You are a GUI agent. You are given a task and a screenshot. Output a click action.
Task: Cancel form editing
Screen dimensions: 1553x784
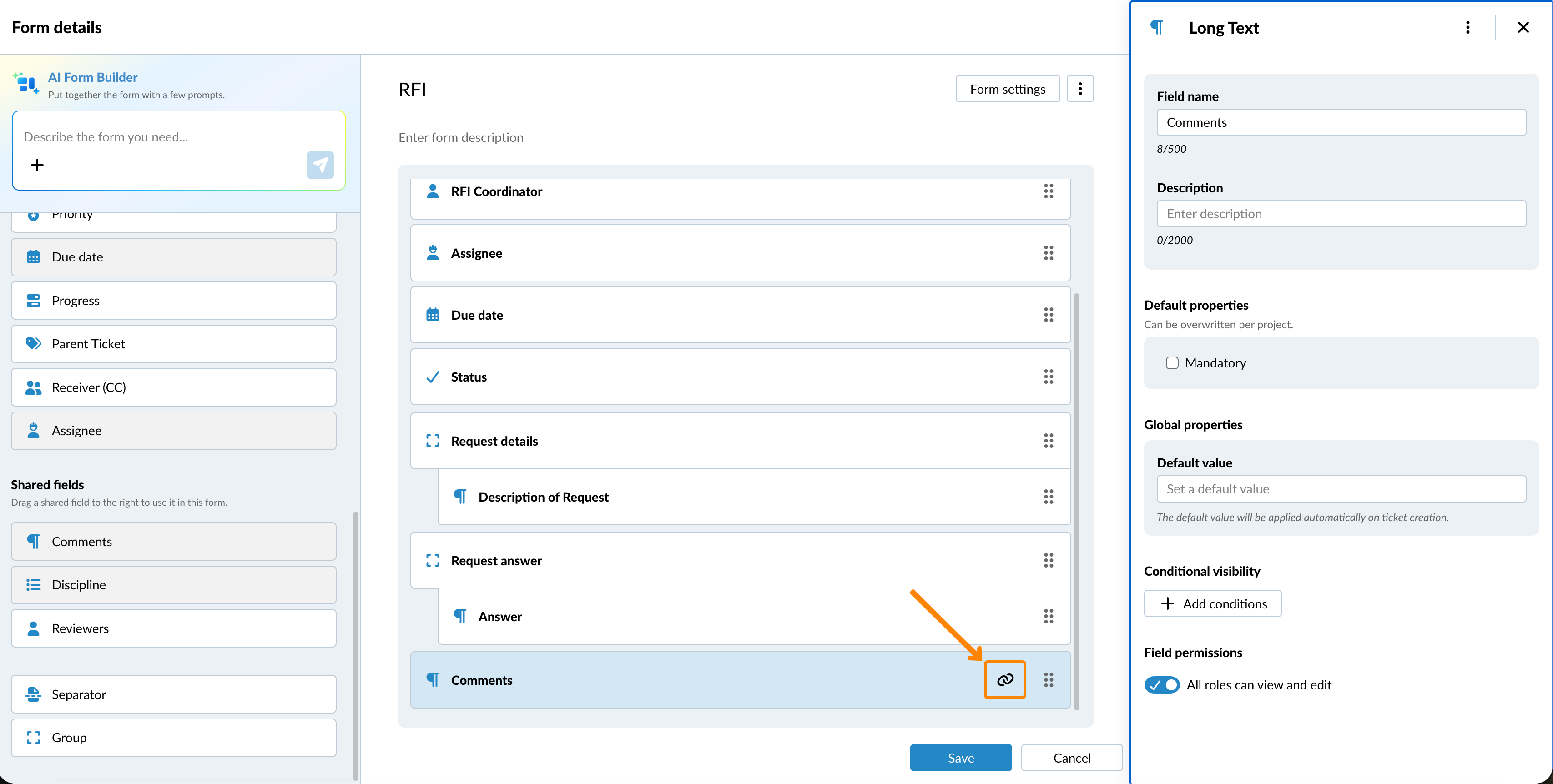point(1071,758)
